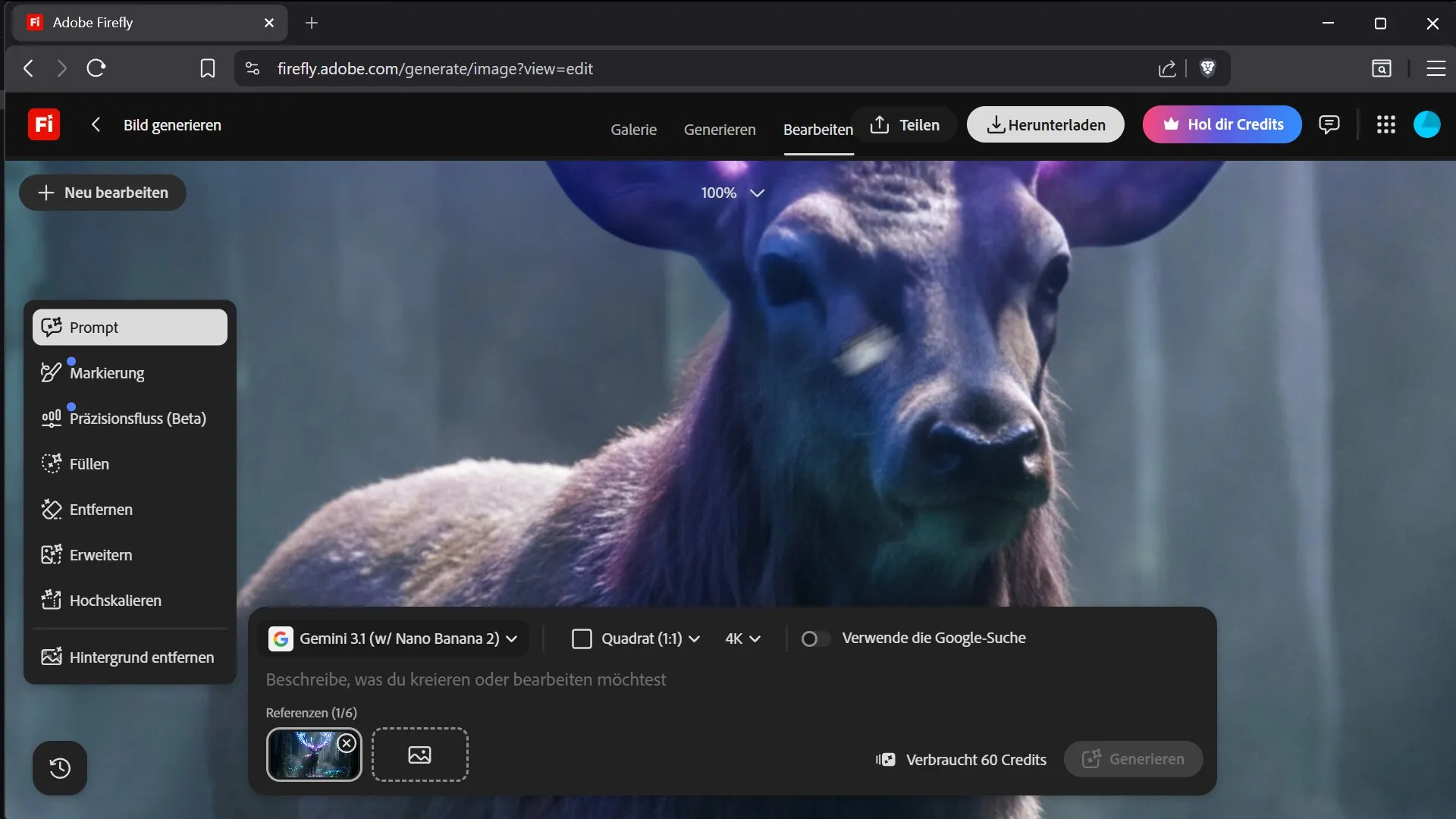
Task: Click the Teilen share button
Action: tap(905, 124)
